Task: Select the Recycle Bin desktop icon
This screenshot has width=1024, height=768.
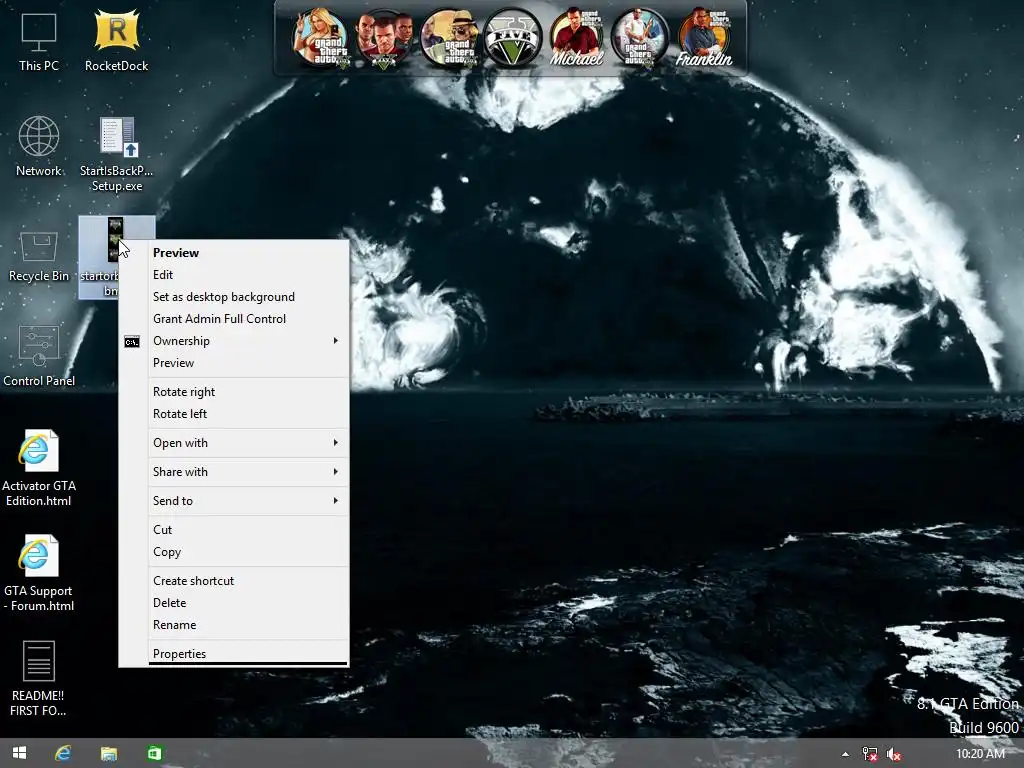Action: [x=39, y=255]
